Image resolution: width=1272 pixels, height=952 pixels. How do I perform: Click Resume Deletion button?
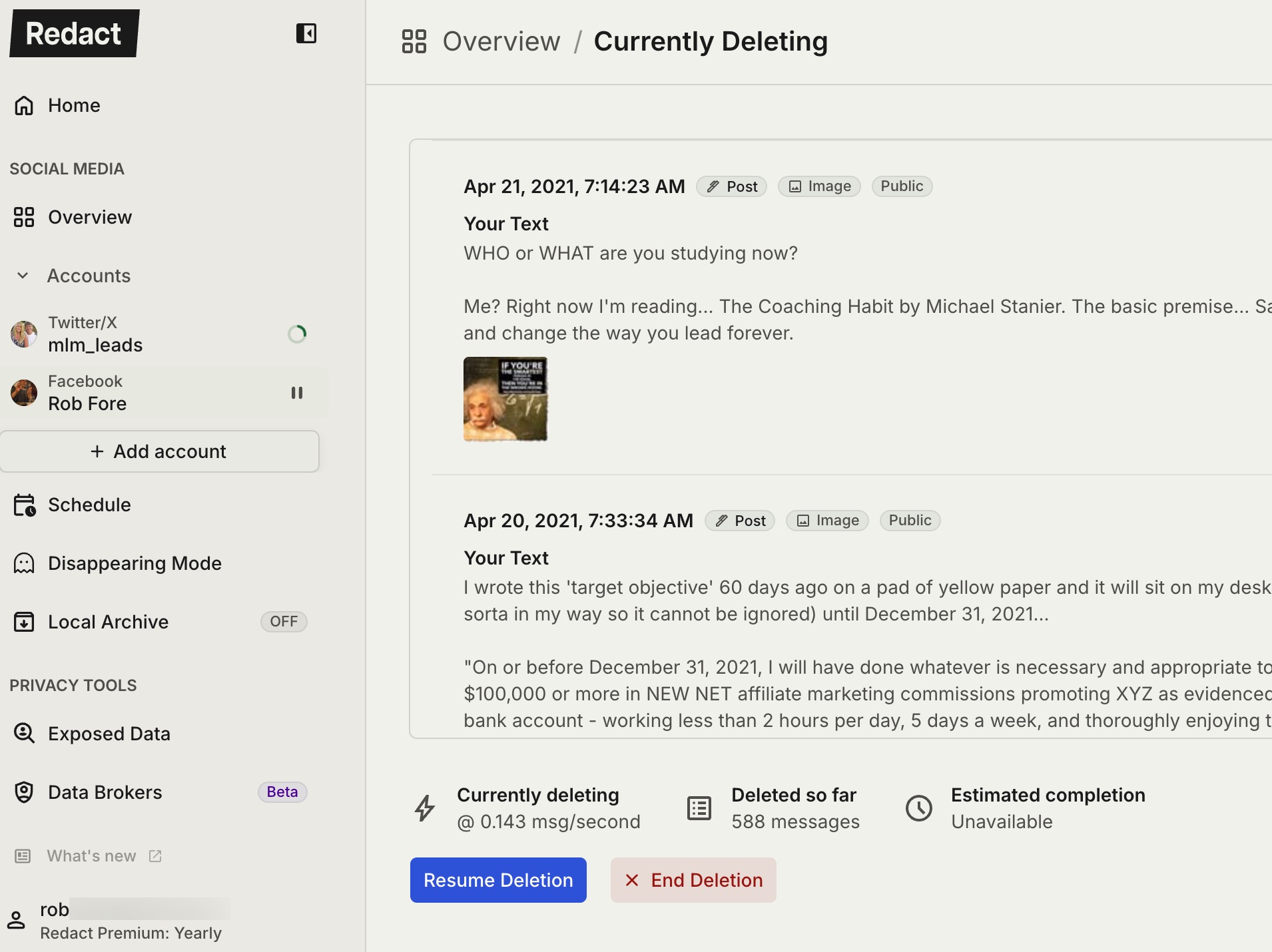(x=498, y=880)
